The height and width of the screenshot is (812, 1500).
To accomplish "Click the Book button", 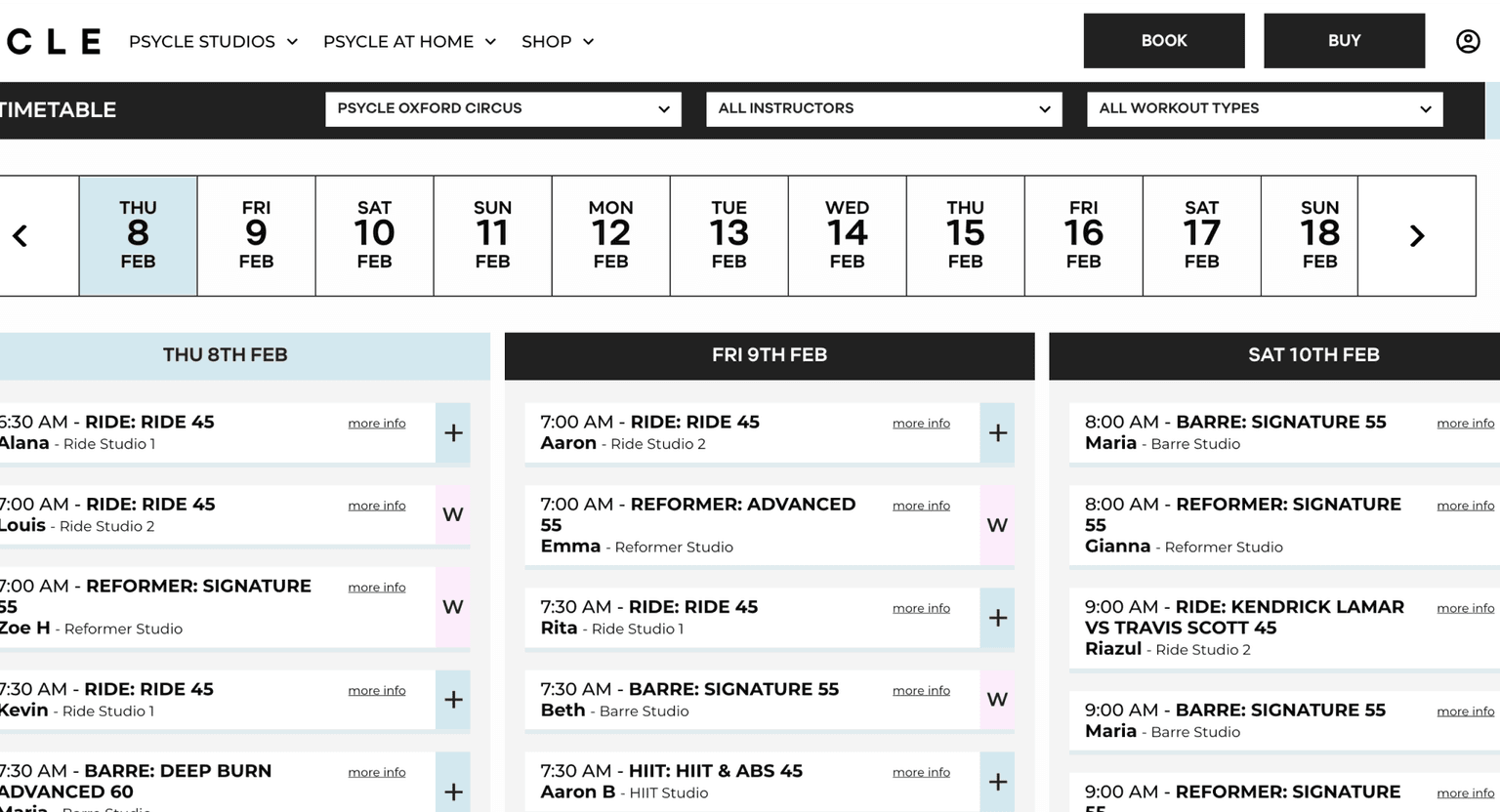I will [x=1164, y=41].
